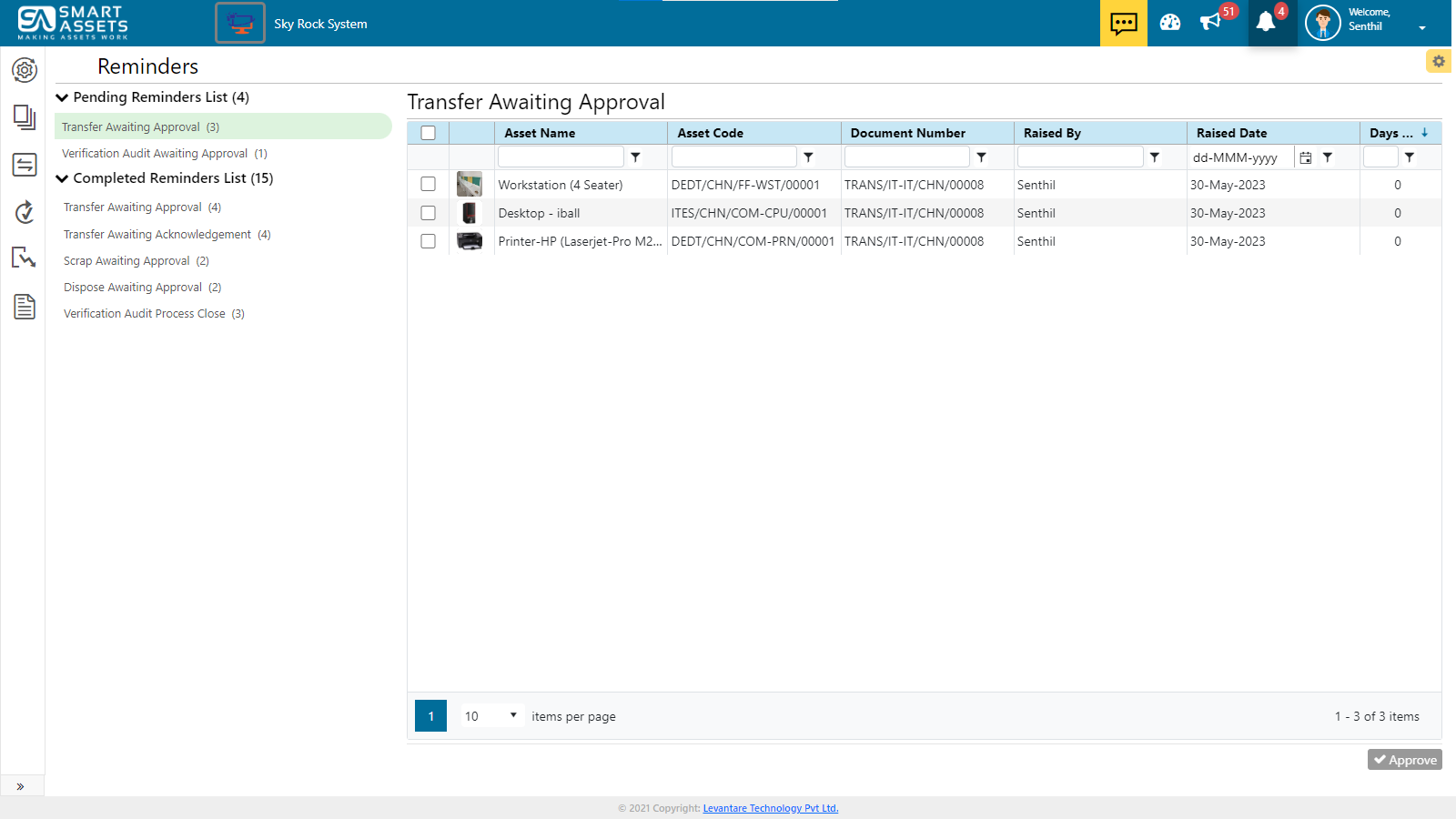Image resolution: width=1456 pixels, height=819 pixels.
Task: Open announcements megaphone icon
Action: (1210, 23)
